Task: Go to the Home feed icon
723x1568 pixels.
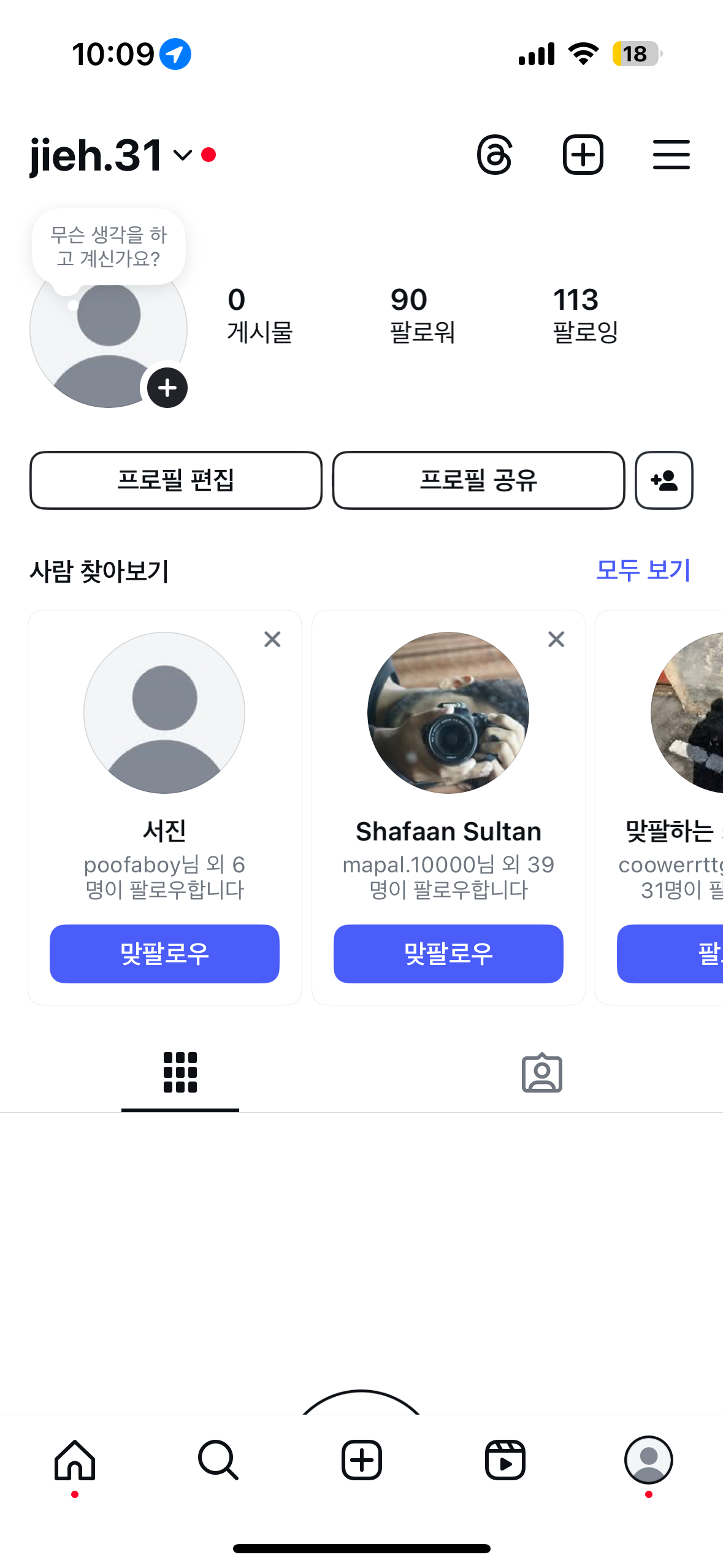Action: 75,1460
